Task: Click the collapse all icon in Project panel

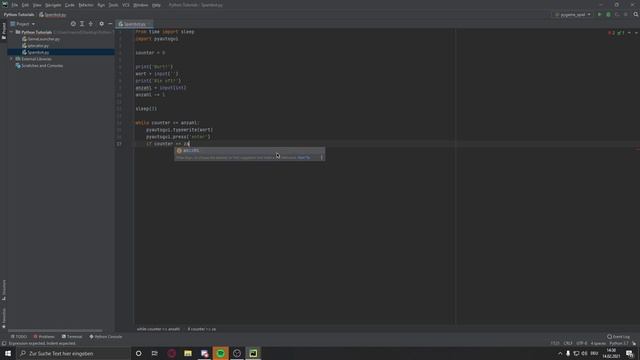Action: pyautogui.click(x=90, y=24)
